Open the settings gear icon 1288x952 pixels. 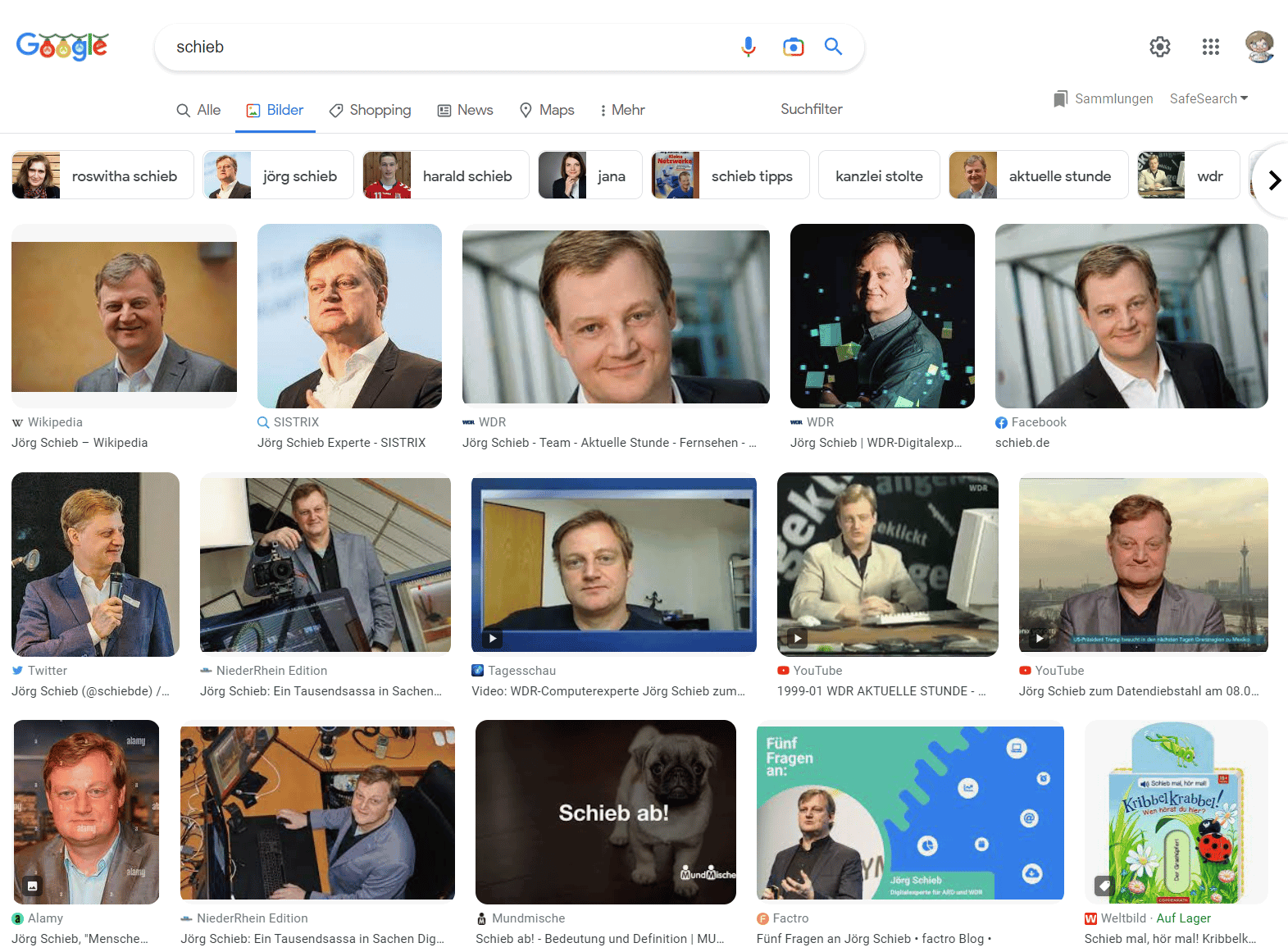click(x=1159, y=47)
